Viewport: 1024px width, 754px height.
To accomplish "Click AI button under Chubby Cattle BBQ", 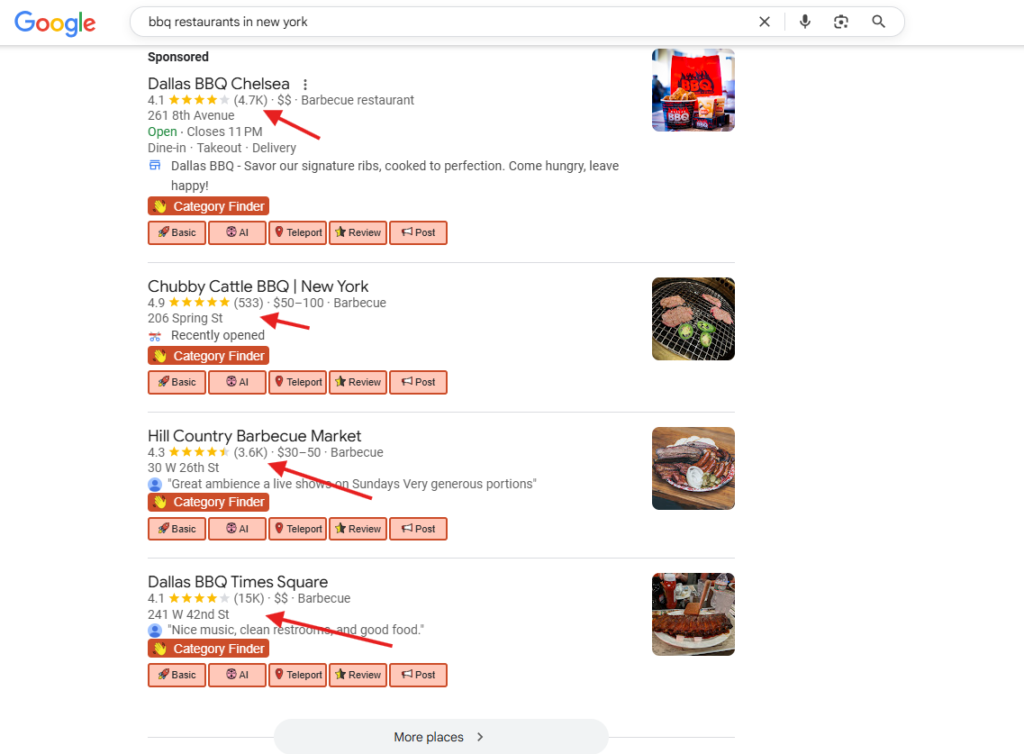I will click(237, 382).
